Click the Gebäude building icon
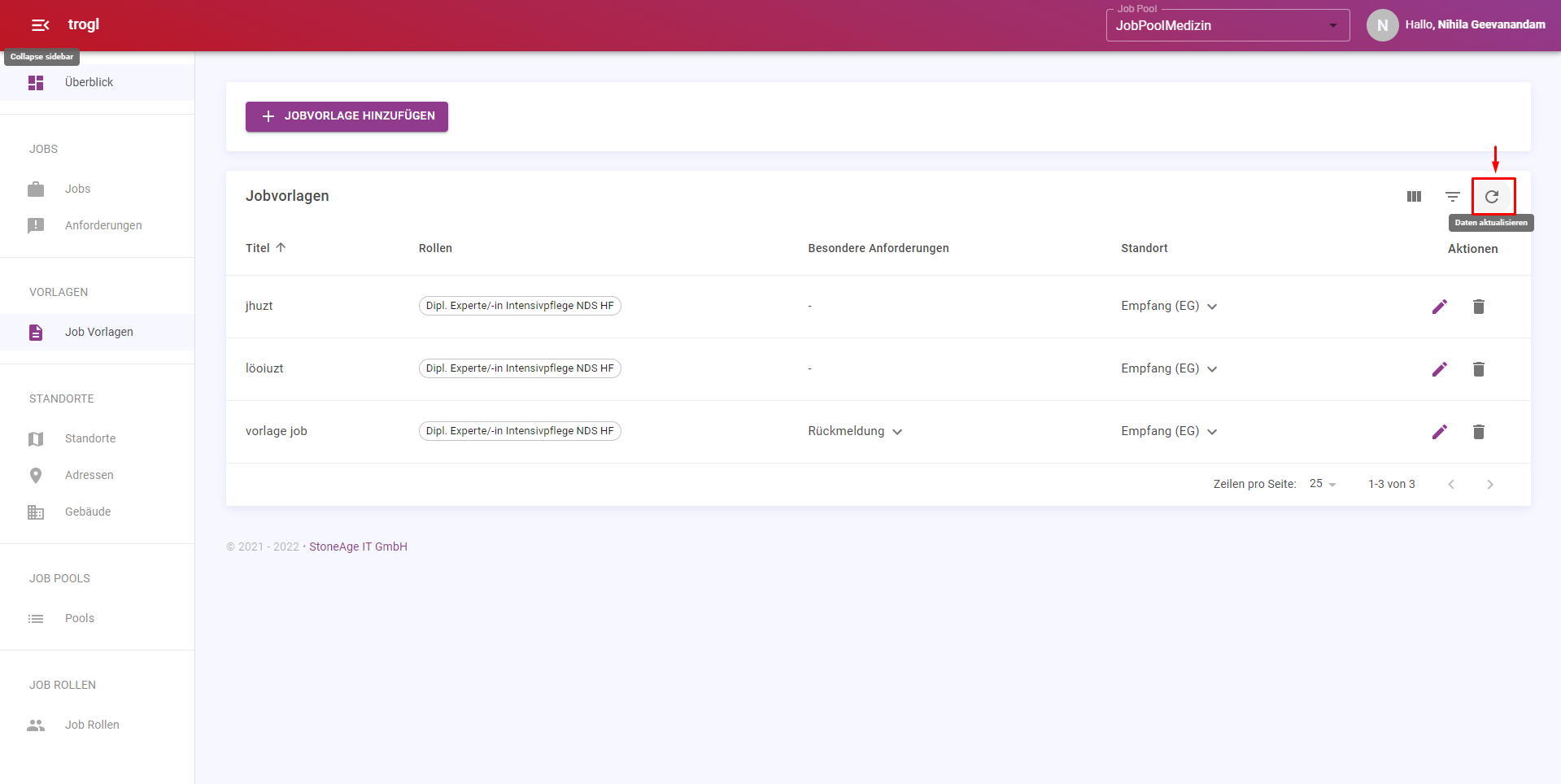The width and height of the screenshot is (1561, 784). (x=36, y=512)
